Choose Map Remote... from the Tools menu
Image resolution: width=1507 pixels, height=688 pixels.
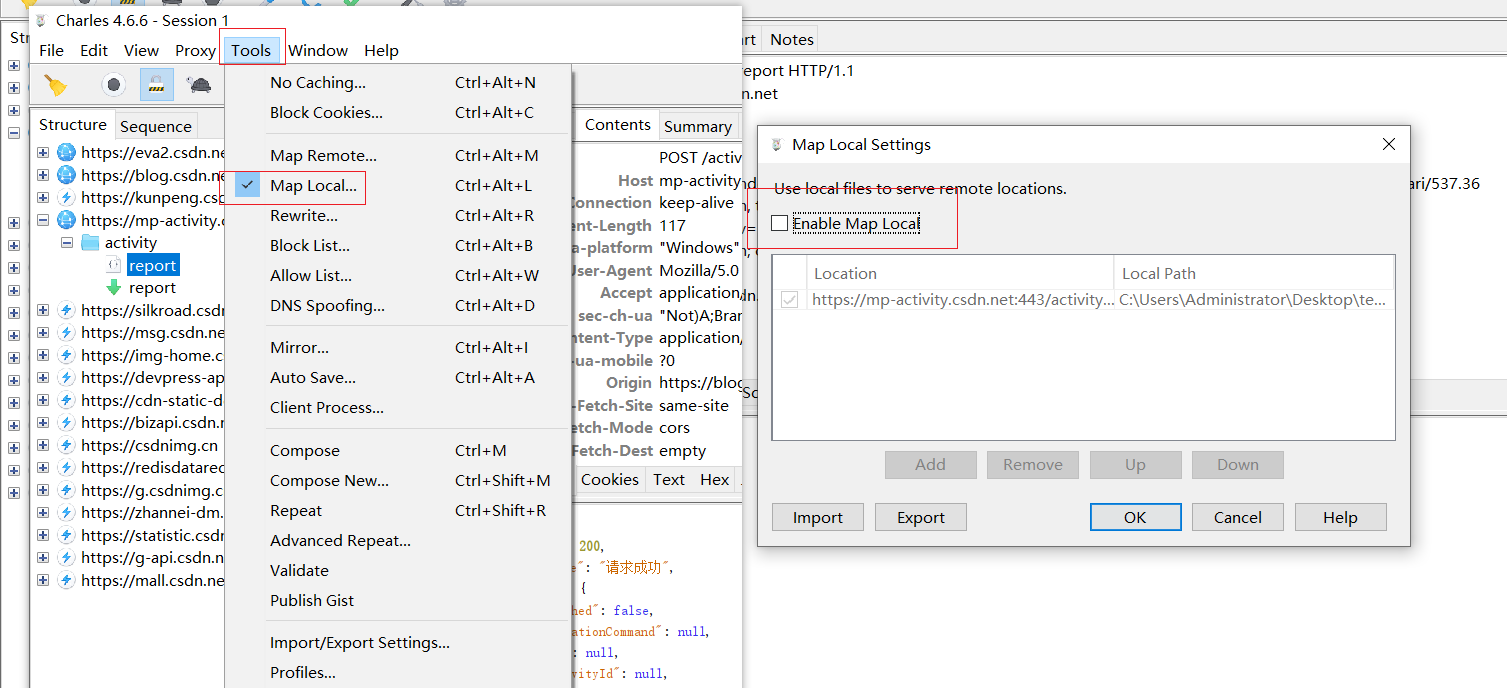click(x=398, y=155)
